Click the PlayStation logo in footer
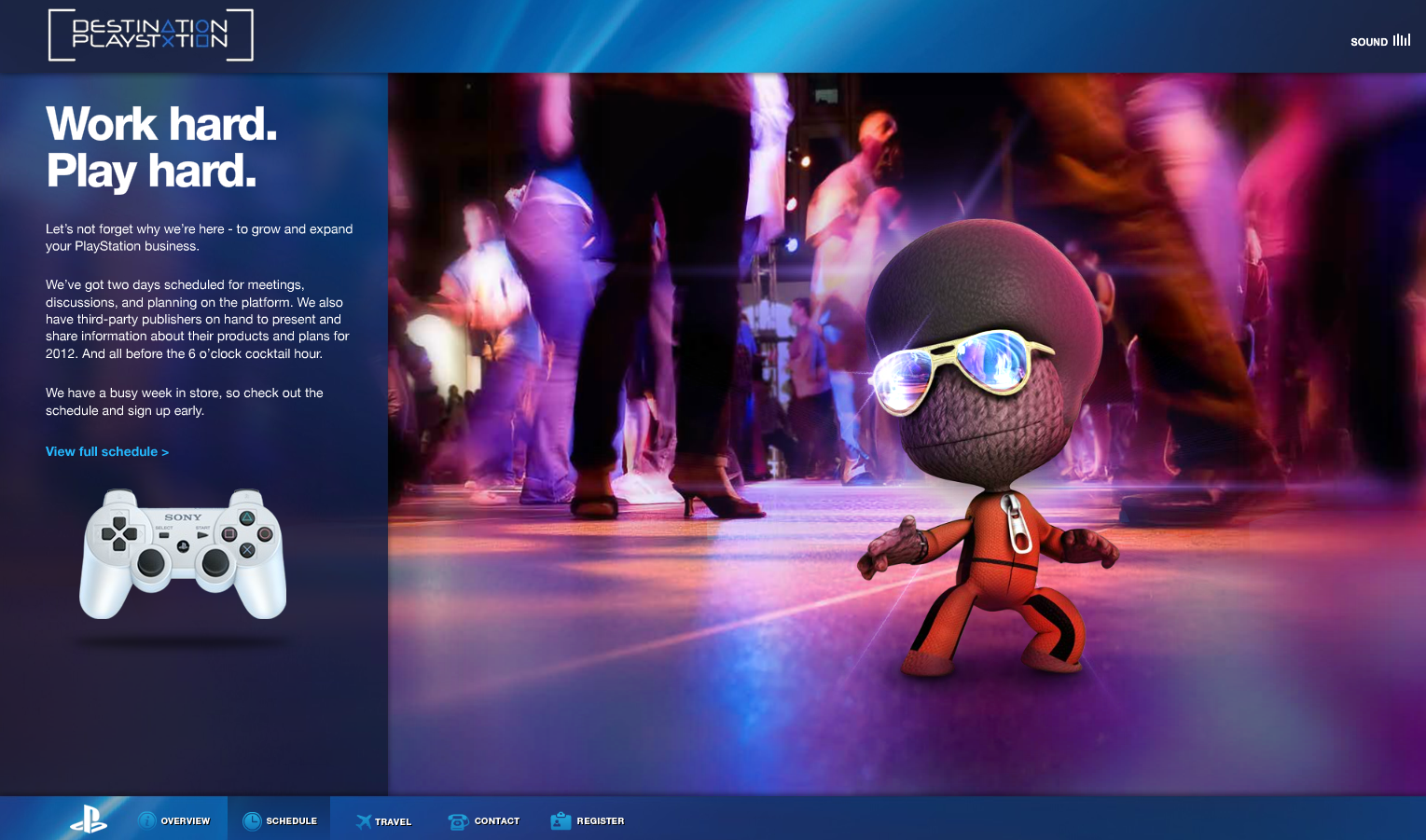 click(x=89, y=819)
